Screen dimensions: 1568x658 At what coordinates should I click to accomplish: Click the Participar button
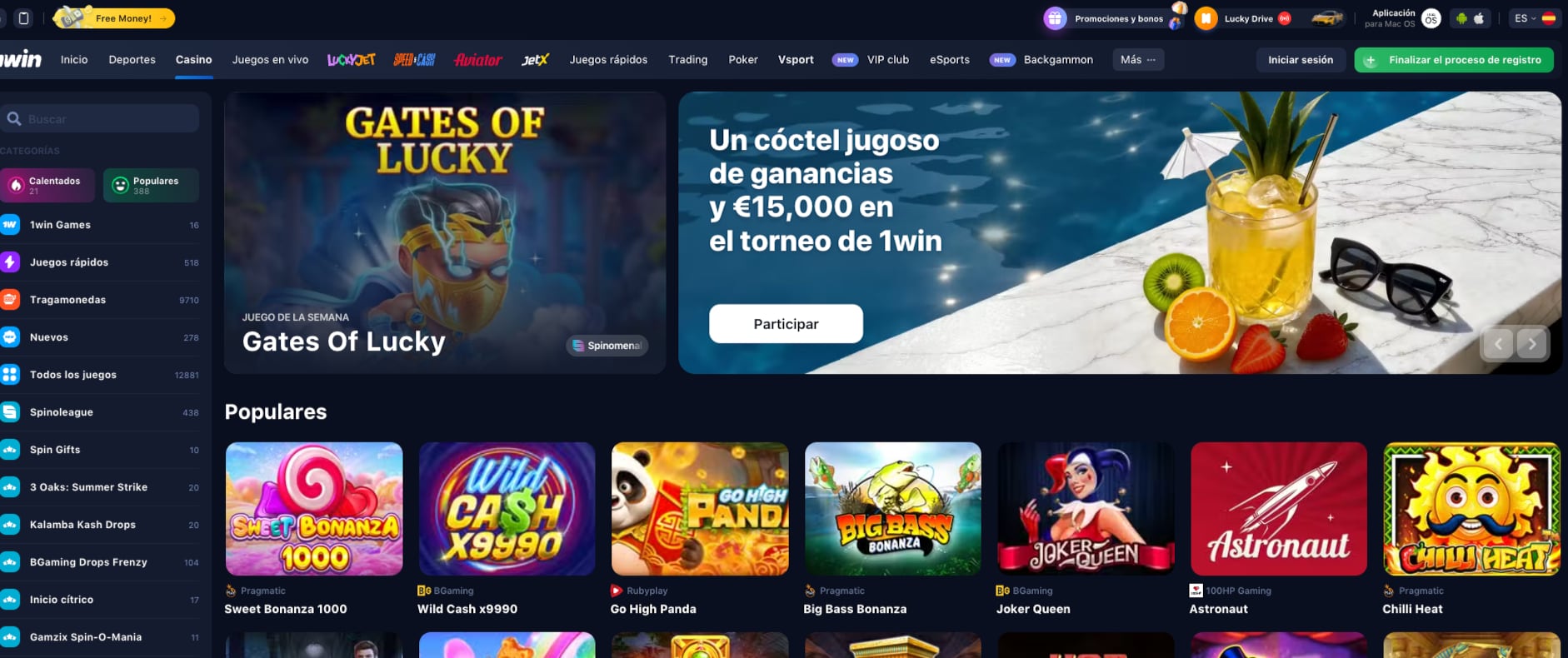pyautogui.click(x=786, y=323)
